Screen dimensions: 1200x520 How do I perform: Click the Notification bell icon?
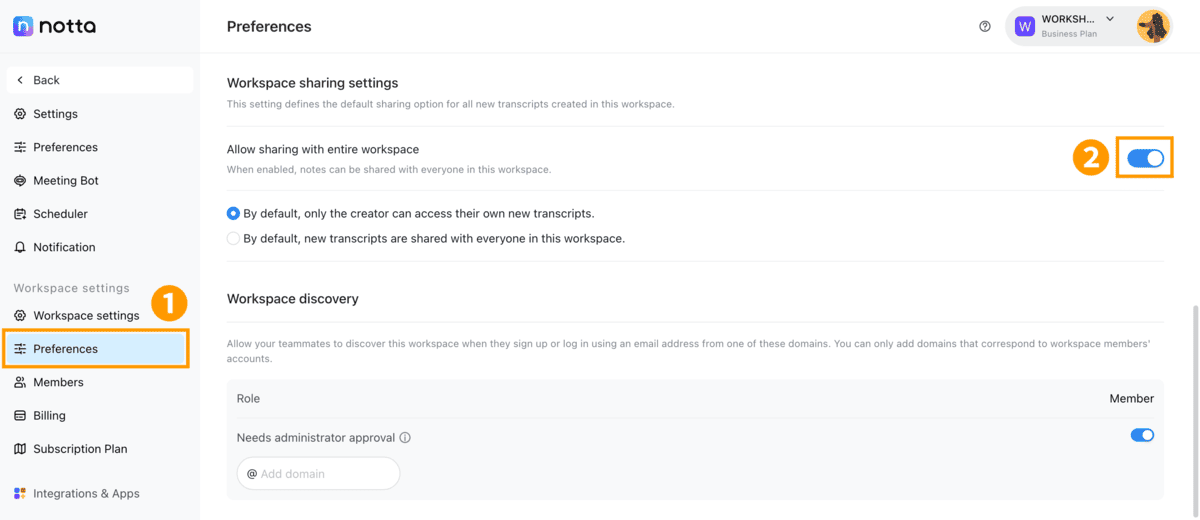(20, 247)
